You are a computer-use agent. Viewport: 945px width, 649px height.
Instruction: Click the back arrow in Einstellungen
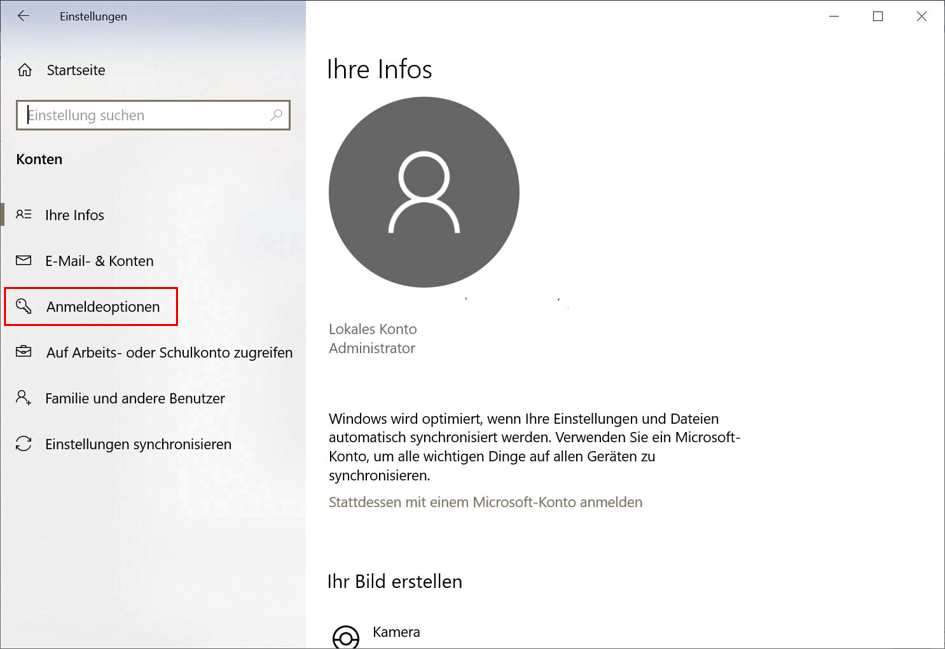(x=24, y=16)
